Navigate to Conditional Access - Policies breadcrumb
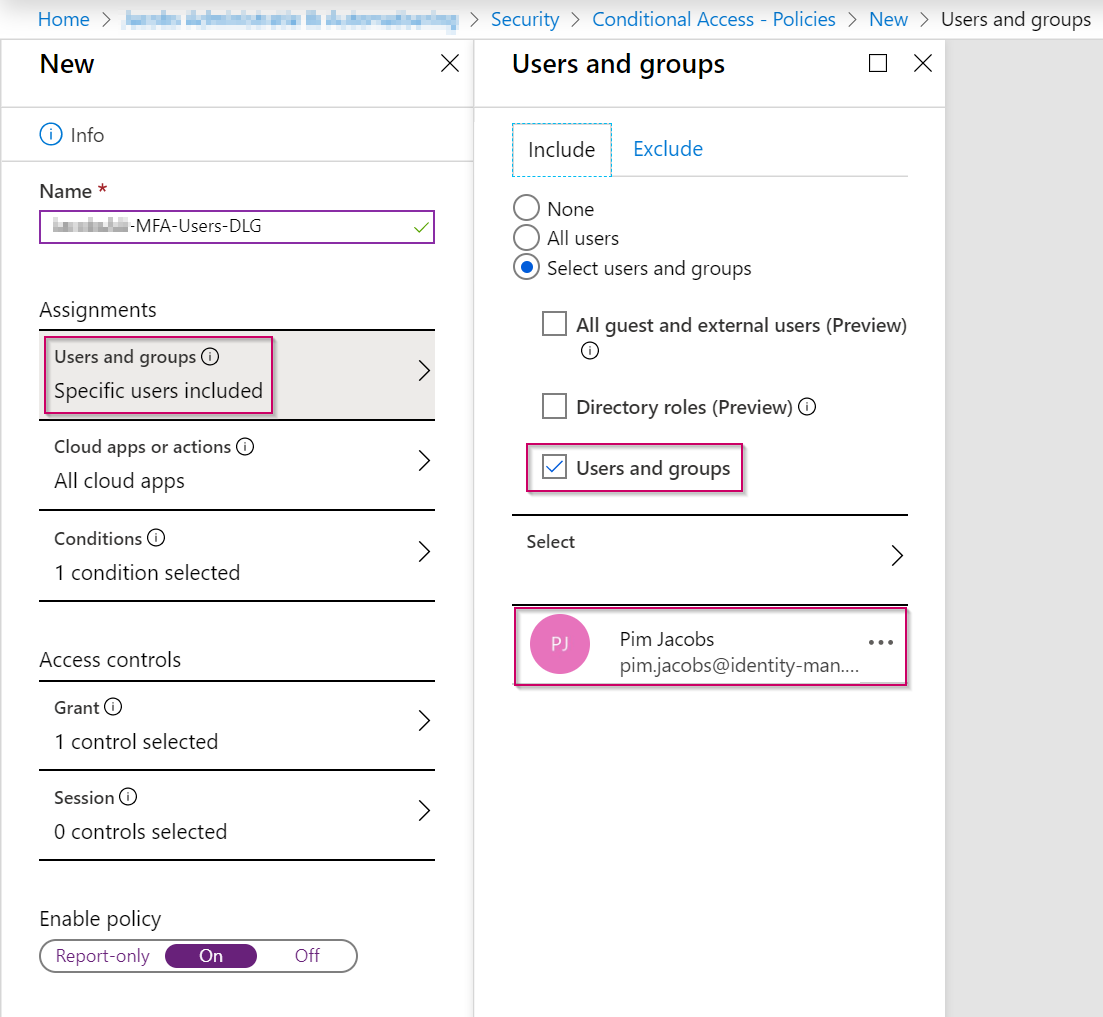 713,18
